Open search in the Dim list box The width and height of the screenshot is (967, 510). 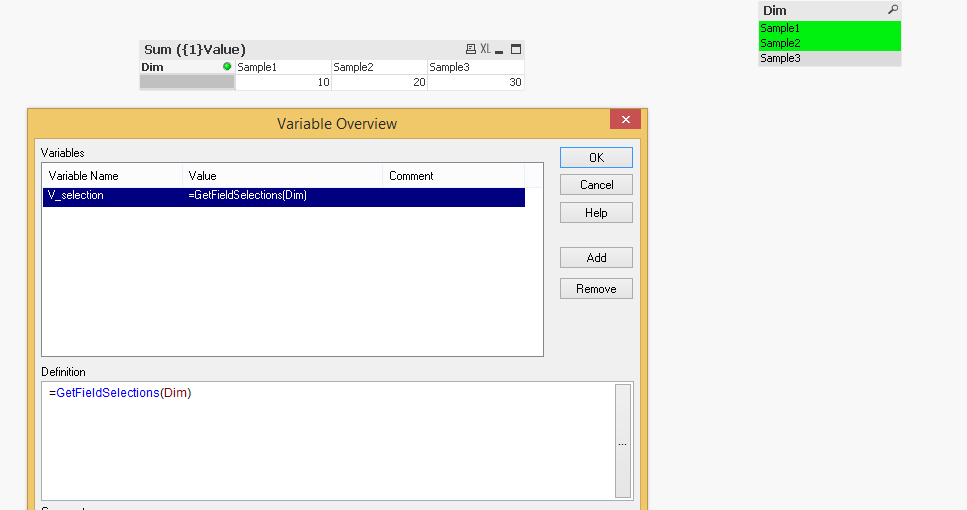point(892,10)
